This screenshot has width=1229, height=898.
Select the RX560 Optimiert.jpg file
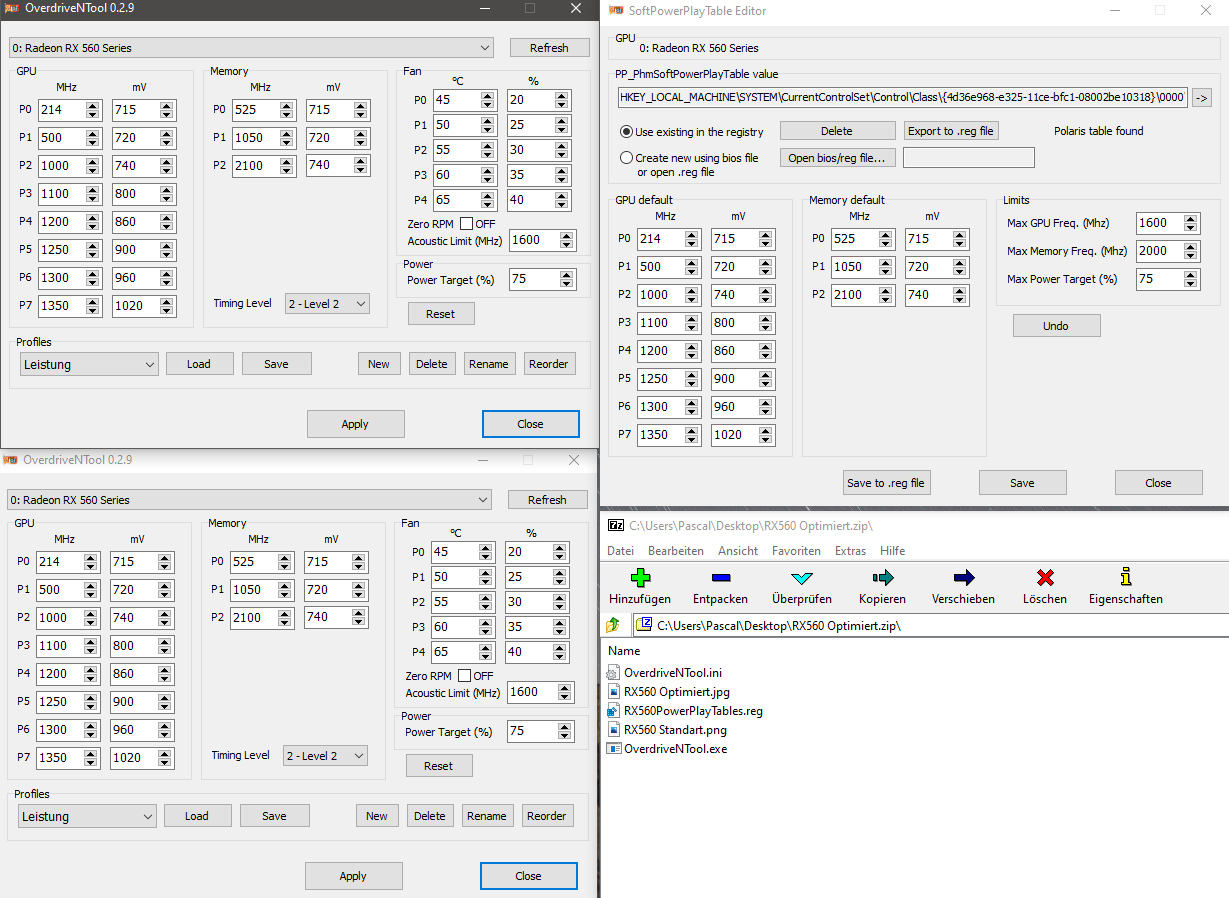tap(675, 692)
